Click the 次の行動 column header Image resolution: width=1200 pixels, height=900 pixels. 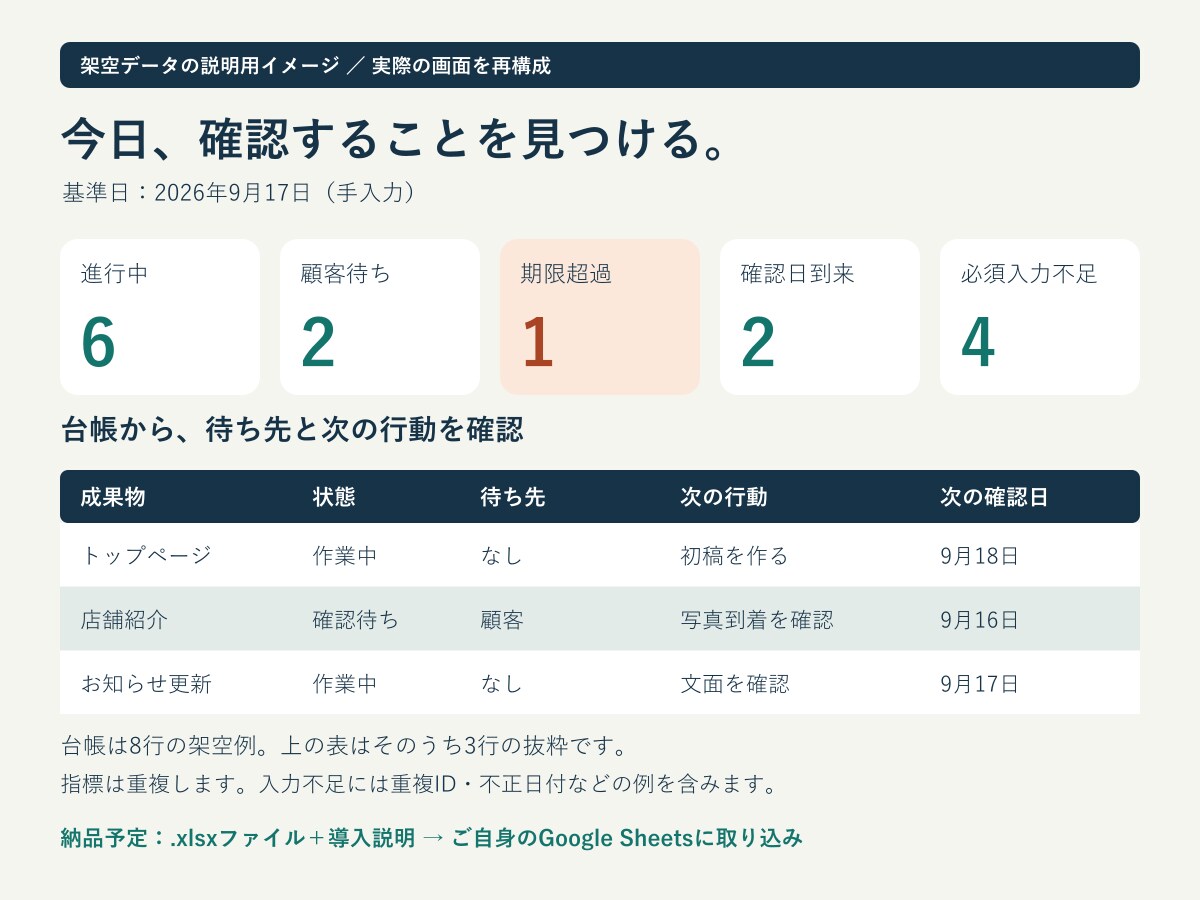[724, 497]
